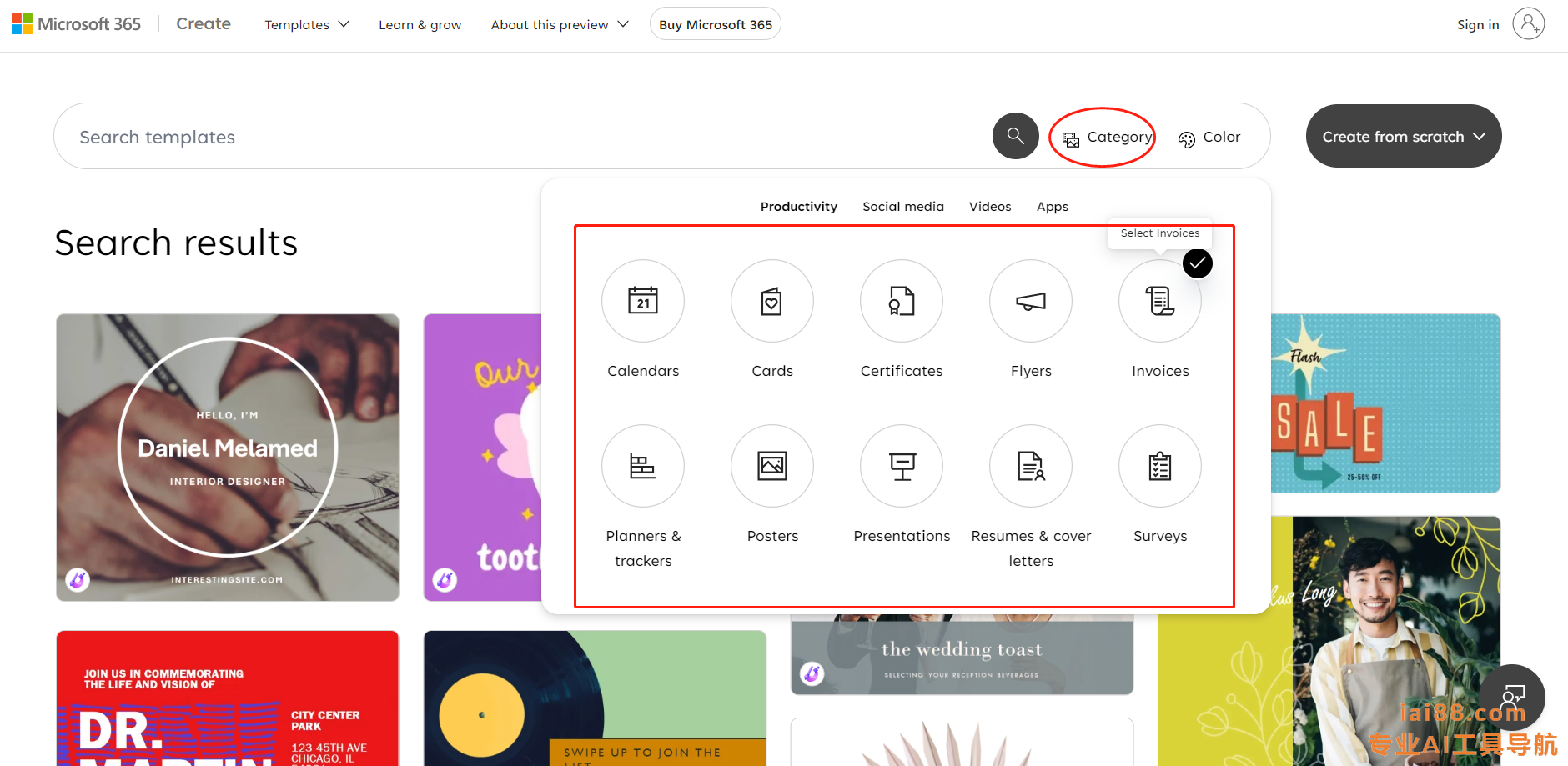Select the Posters category icon

pyautogui.click(x=772, y=466)
